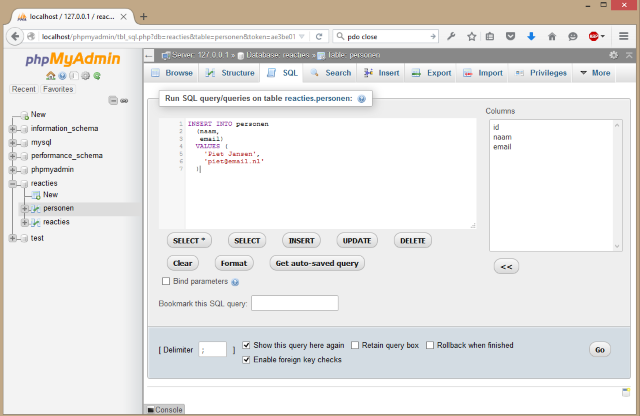Enable Retain query box checkbox
This screenshot has height=416, width=640.
point(355,345)
